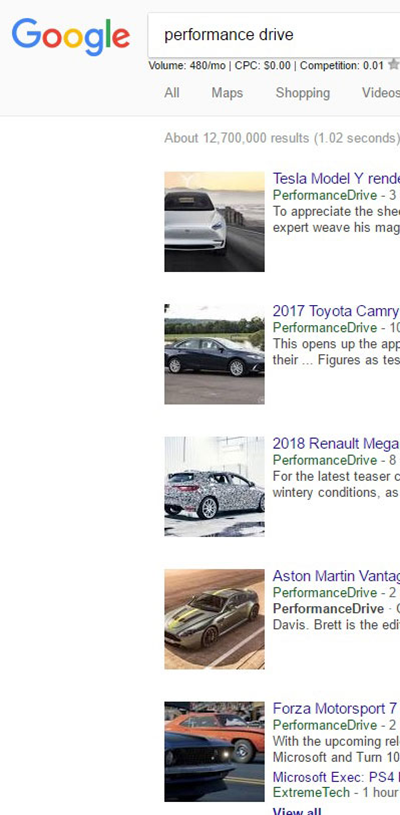Click the dark Toyota Camry thumbnail
Image resolution: width=400 pixels, height=815 pixels.
pos(215,354)
